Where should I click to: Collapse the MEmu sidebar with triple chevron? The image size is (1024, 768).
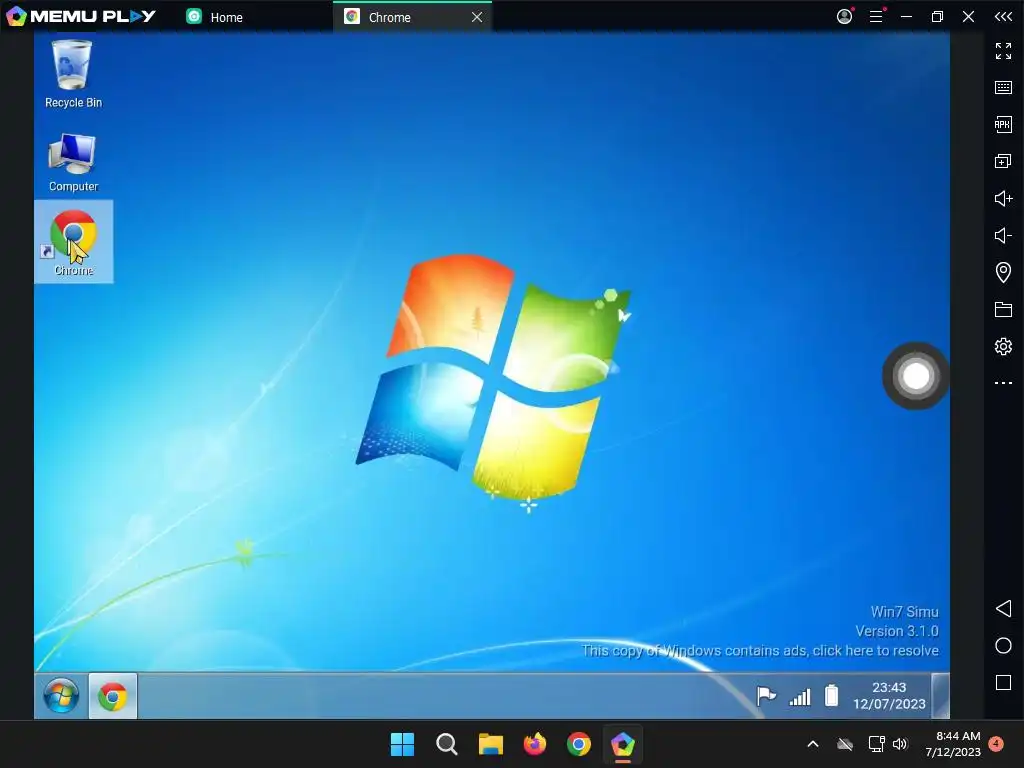1003,16
